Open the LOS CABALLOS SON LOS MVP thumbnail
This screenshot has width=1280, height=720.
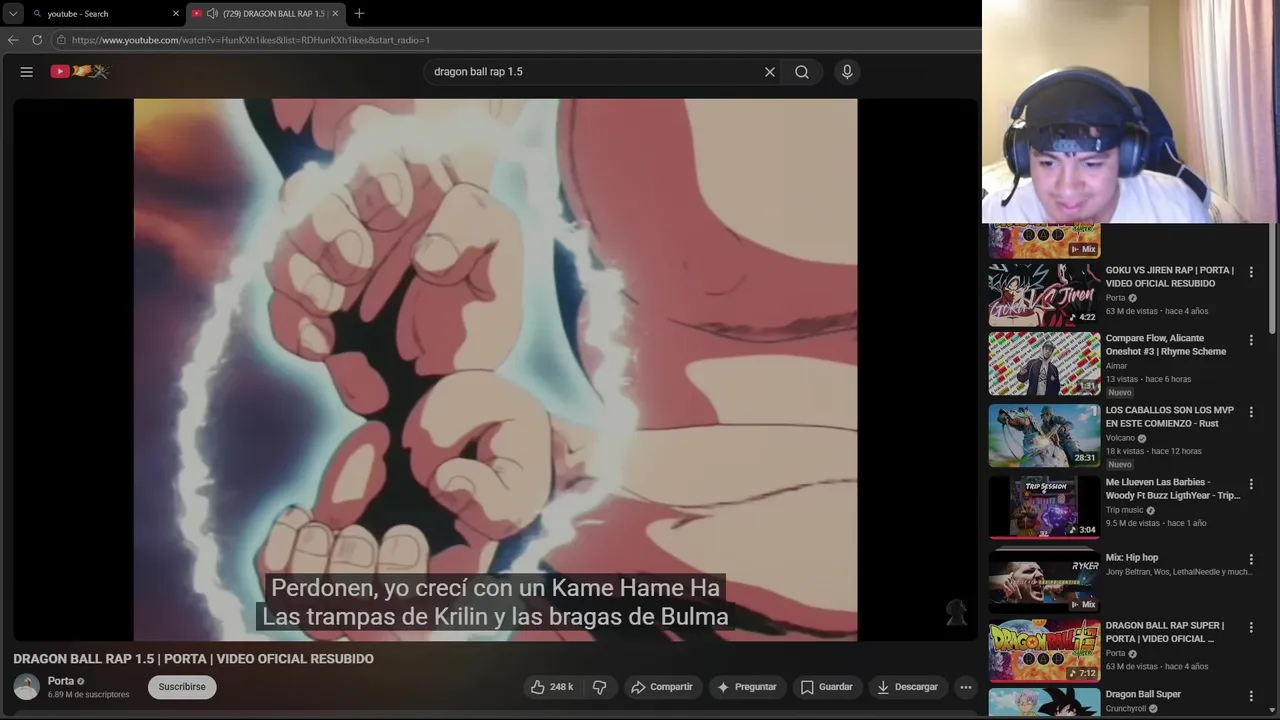(x=1044, y=436)
